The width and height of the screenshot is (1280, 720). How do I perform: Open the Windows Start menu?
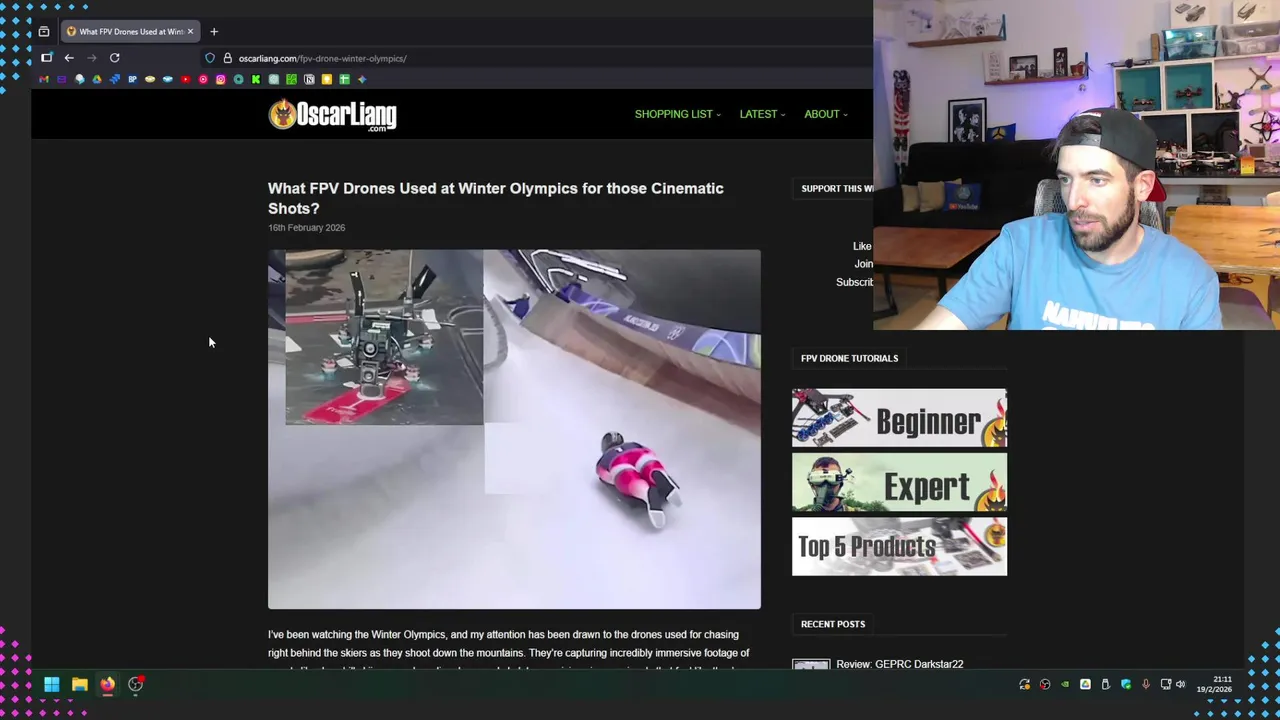coord(52,685)
